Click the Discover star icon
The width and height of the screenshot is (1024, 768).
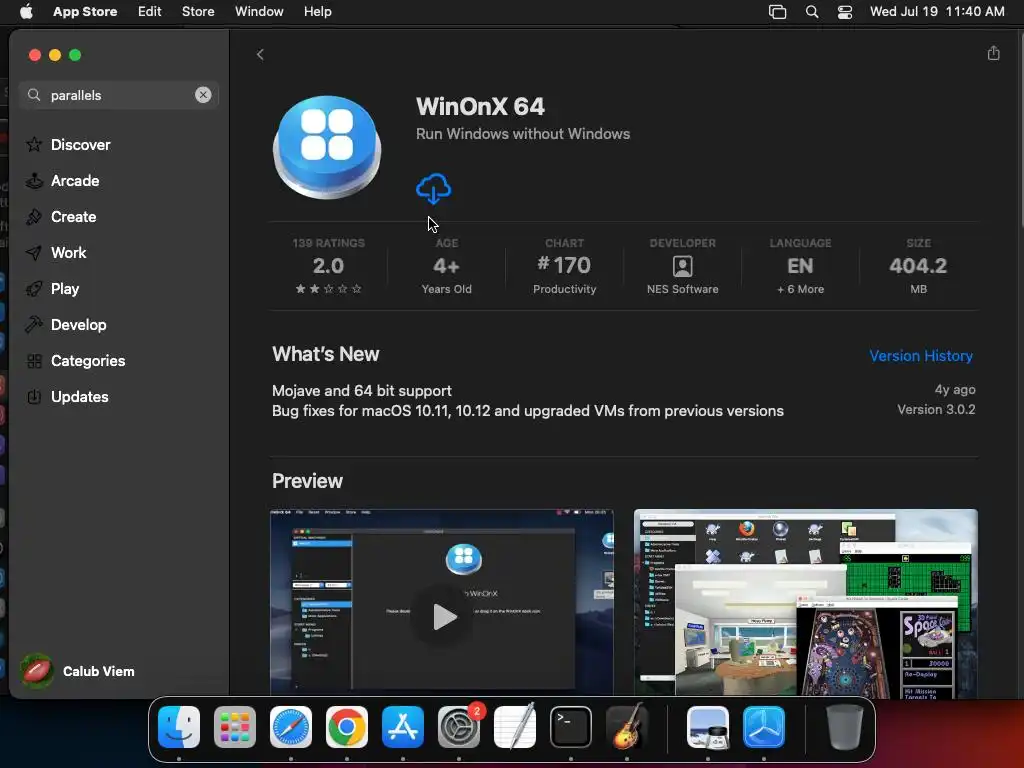pyautogui.click(x=34, y=144)
